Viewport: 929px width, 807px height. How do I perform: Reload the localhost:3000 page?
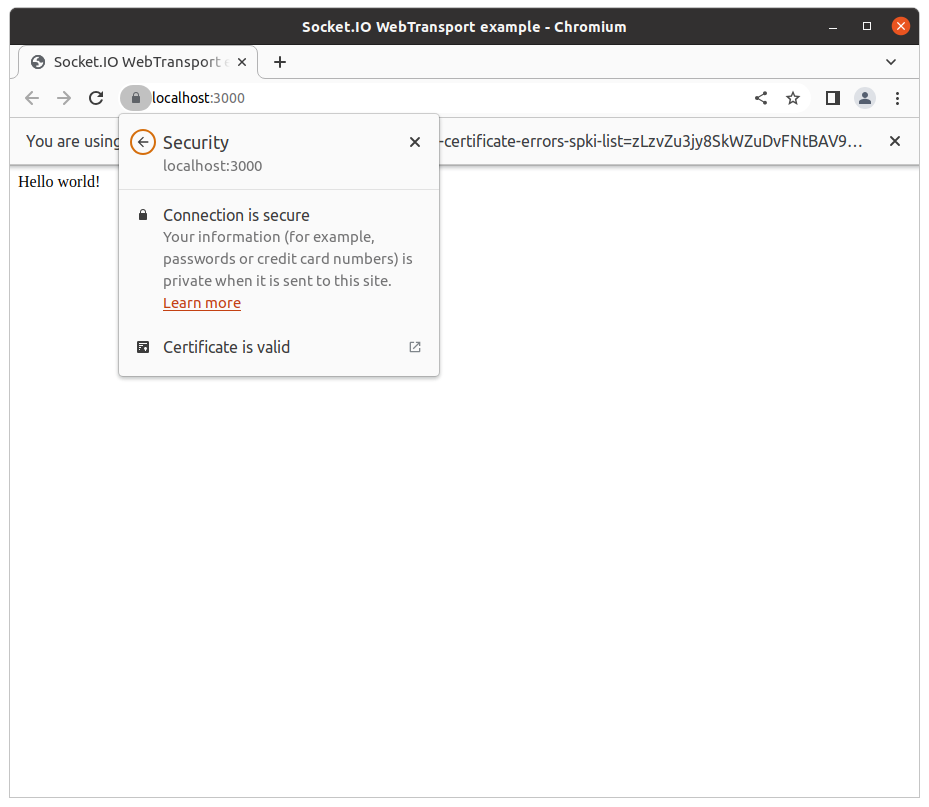(96, 98)
